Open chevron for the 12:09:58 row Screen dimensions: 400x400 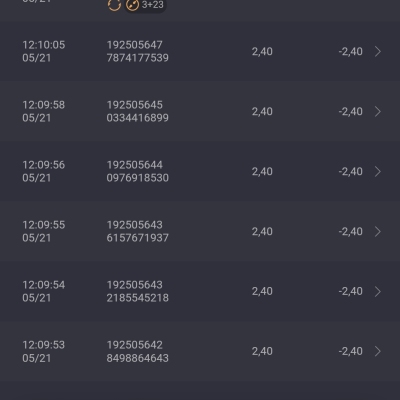[x=378, y=111]
